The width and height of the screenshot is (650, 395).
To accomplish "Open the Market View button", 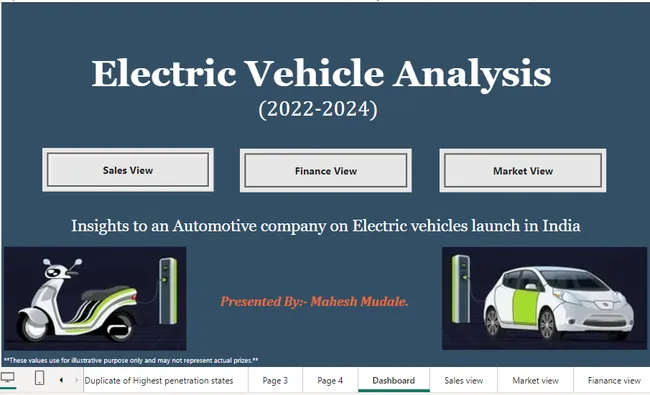I will (523, 171).
